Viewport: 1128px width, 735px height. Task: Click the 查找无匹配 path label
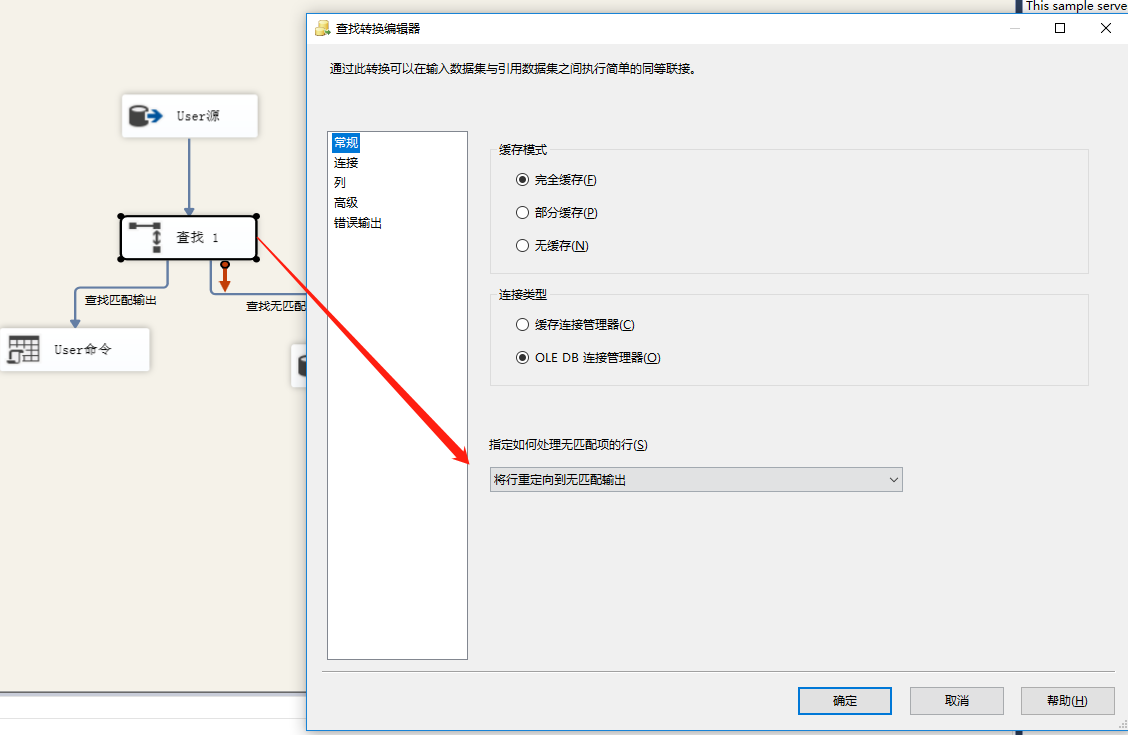coord(276,306)
